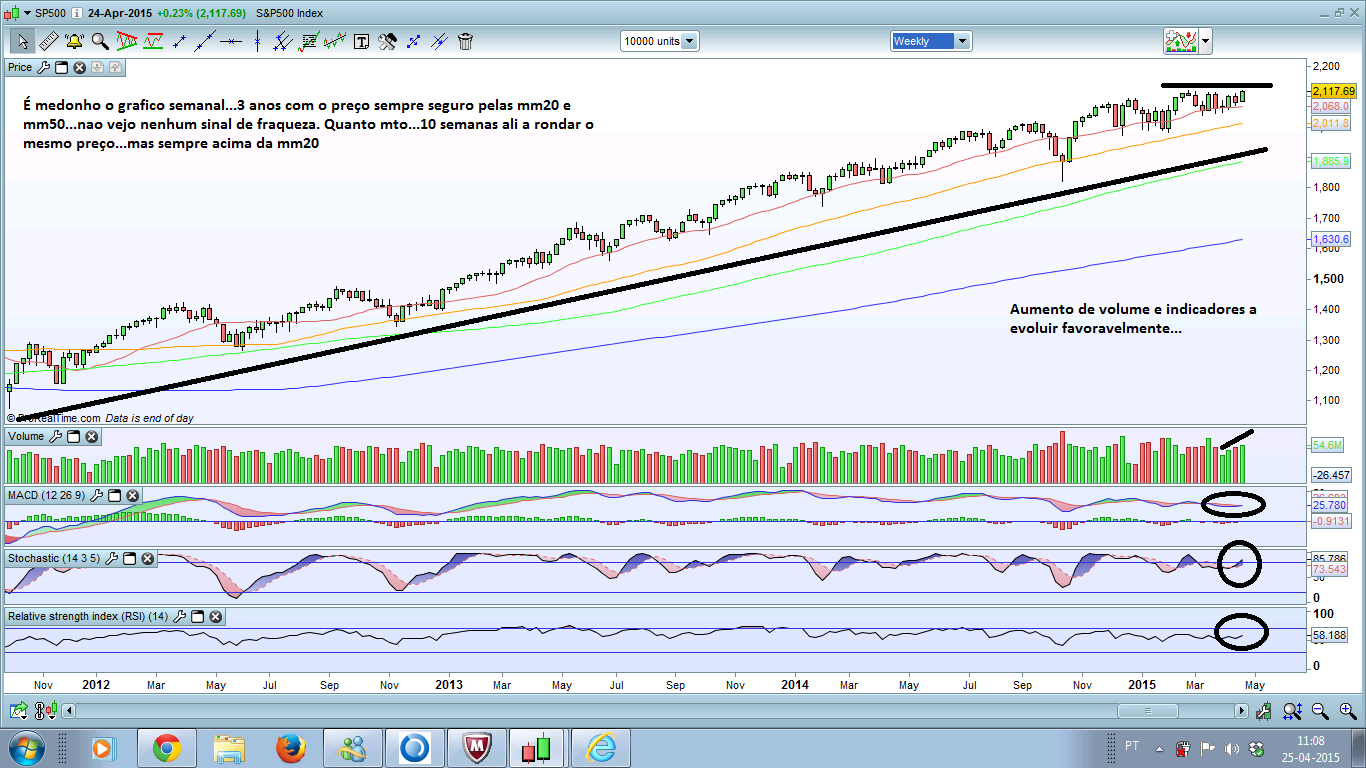The image size is (1366, 768).
Task: Toggle the Volume panel window mode
Action: coord(74,436)
